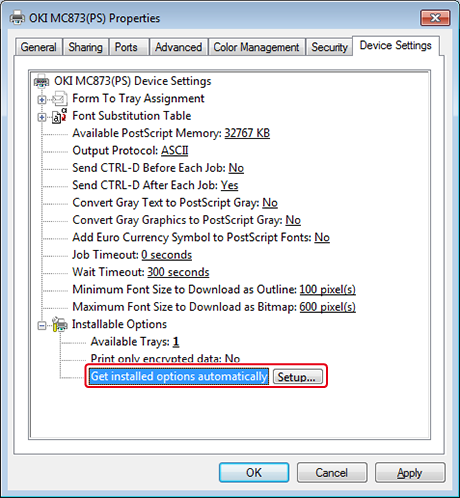Image resolution: width=460 pixels, height=498 pixels.
Task: Select Get installed options automatically item
Action: click(x=179, y=376)
